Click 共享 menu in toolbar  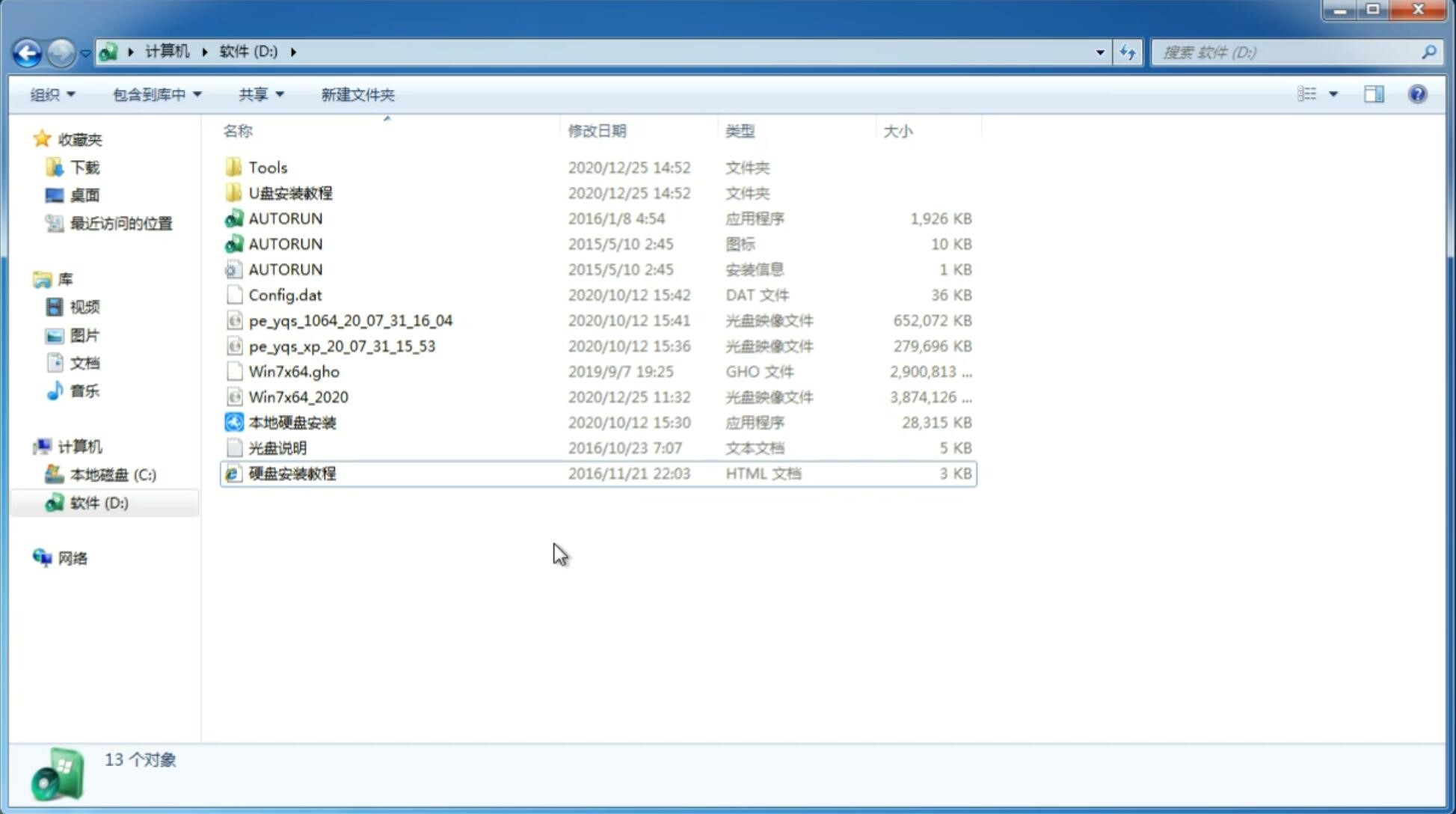click(x=259, y=94)
